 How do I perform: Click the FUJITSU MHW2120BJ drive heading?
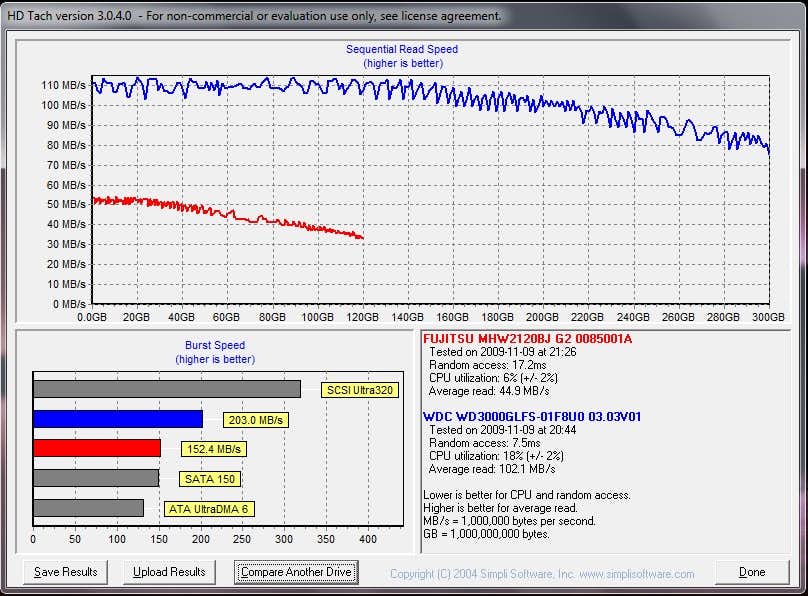527,338
